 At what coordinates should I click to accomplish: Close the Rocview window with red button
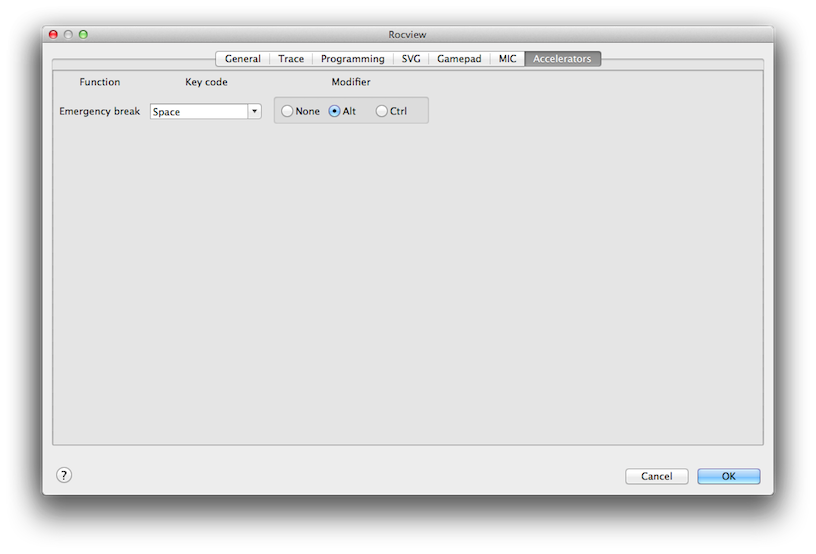tap(54, 34)
